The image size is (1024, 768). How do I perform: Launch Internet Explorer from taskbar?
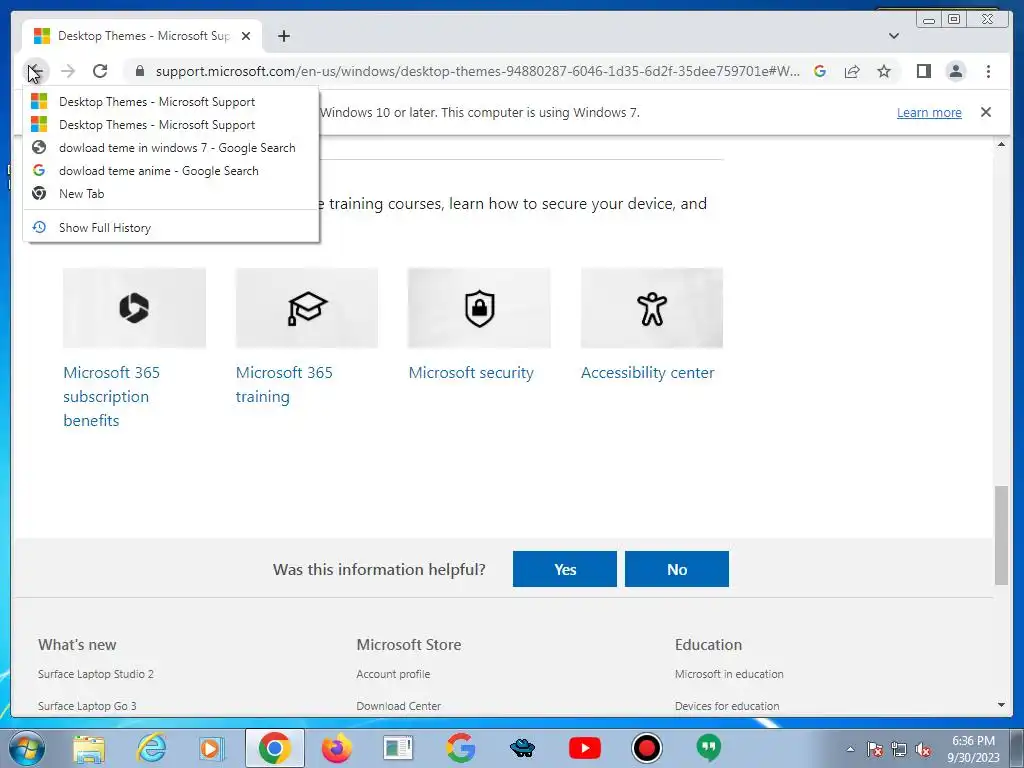pyautogui.click(x=152, y=748)
